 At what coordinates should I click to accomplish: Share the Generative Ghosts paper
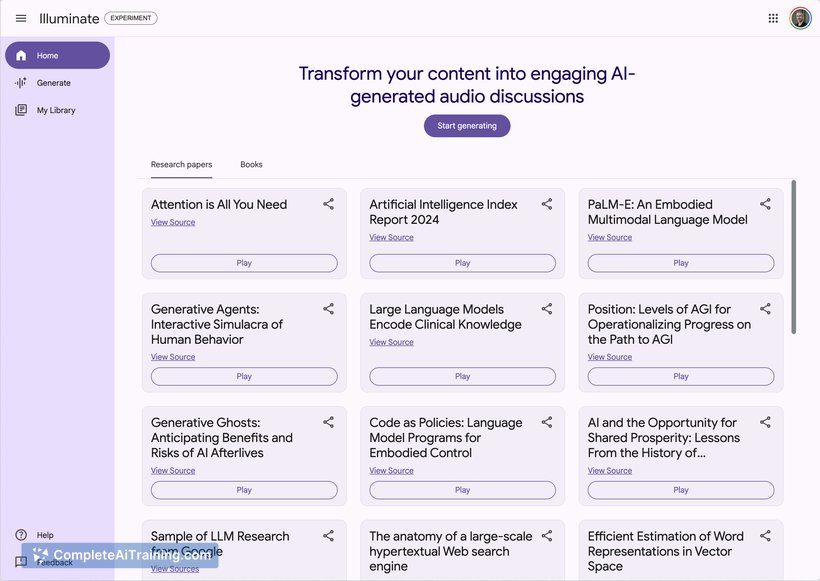point(328,422)
